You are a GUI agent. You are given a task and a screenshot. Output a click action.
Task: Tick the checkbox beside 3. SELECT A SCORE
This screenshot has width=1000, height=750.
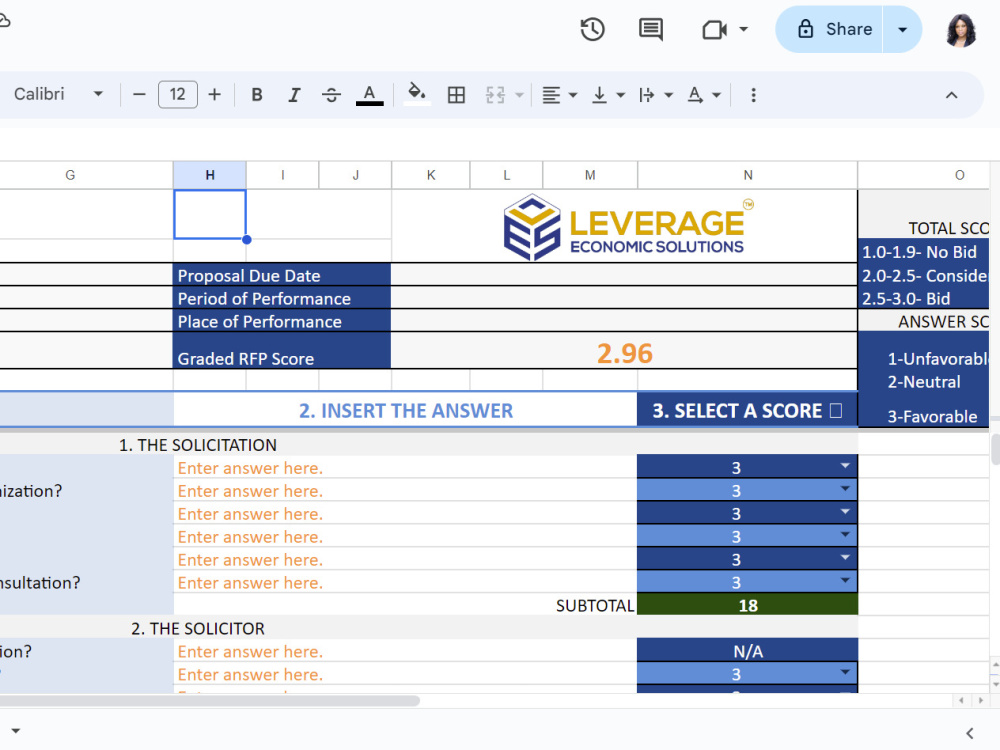coord(836,410)
